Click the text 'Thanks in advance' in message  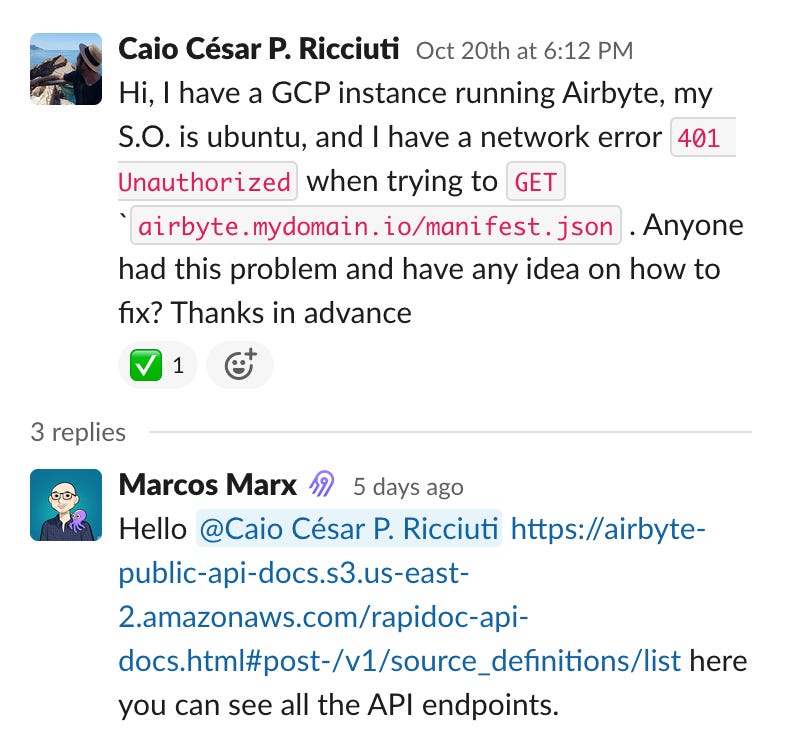pos(291,313)
